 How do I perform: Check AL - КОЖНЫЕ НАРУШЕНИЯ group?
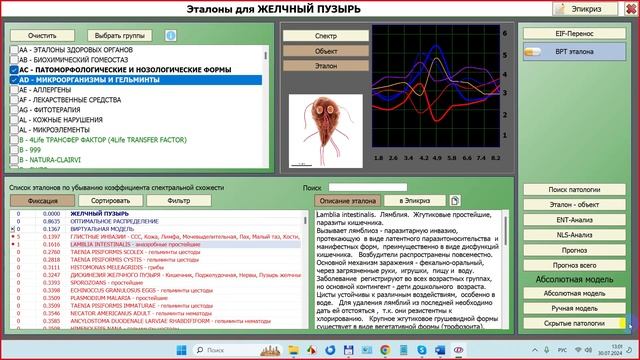14,120
